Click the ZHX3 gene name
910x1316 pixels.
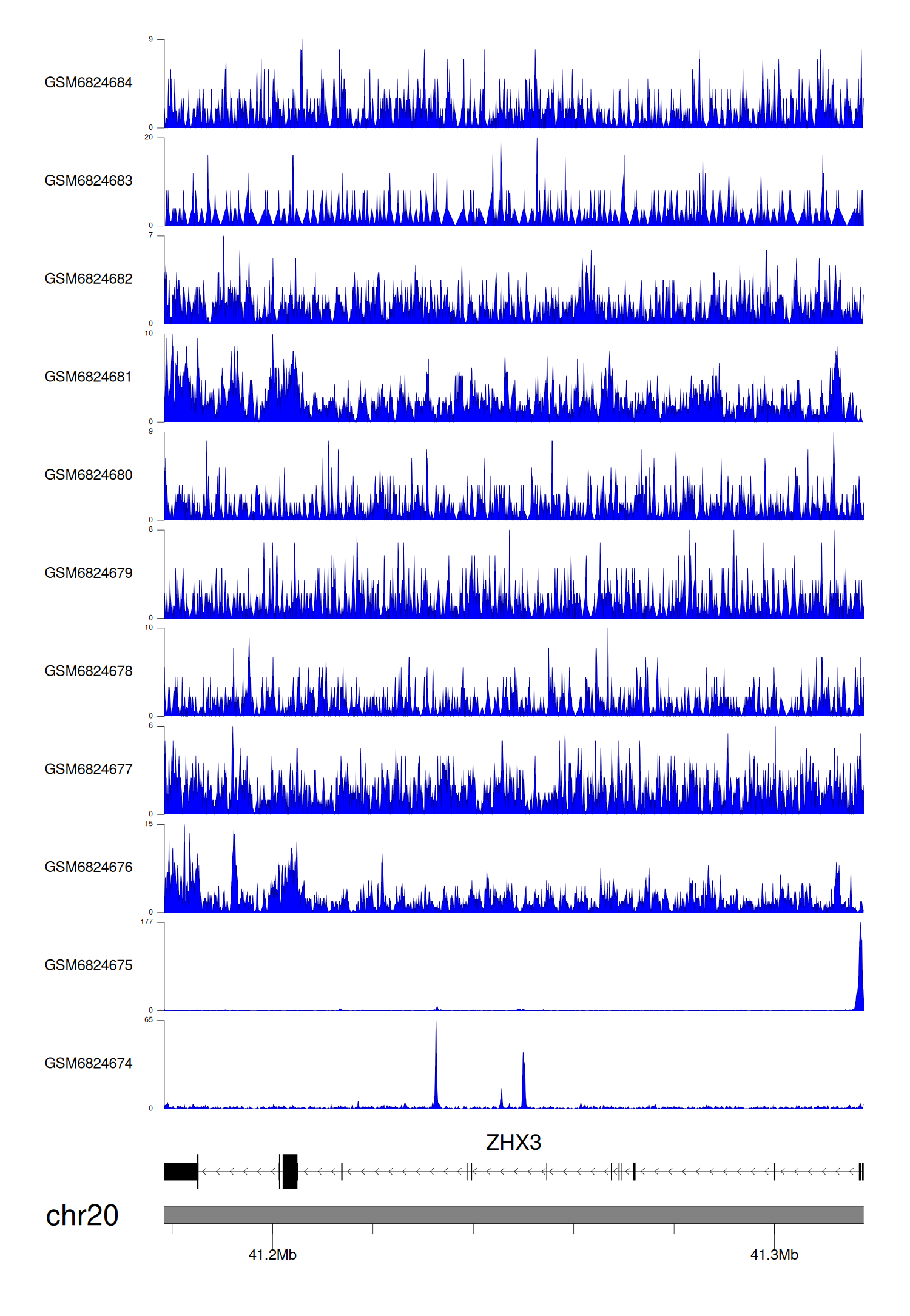(x=513, y=1143)
